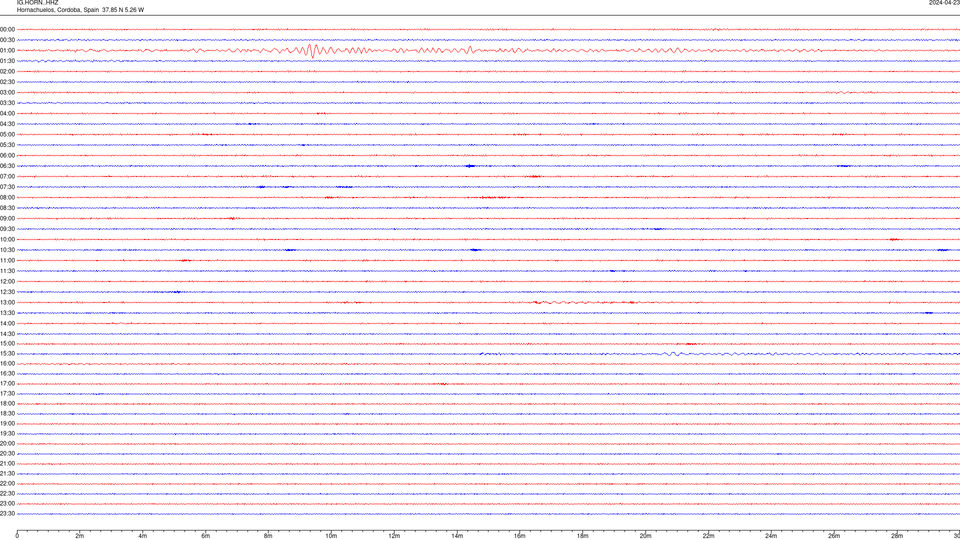
Task: Select the 23:30 trace time label
Action: click(x=7, y=514)
